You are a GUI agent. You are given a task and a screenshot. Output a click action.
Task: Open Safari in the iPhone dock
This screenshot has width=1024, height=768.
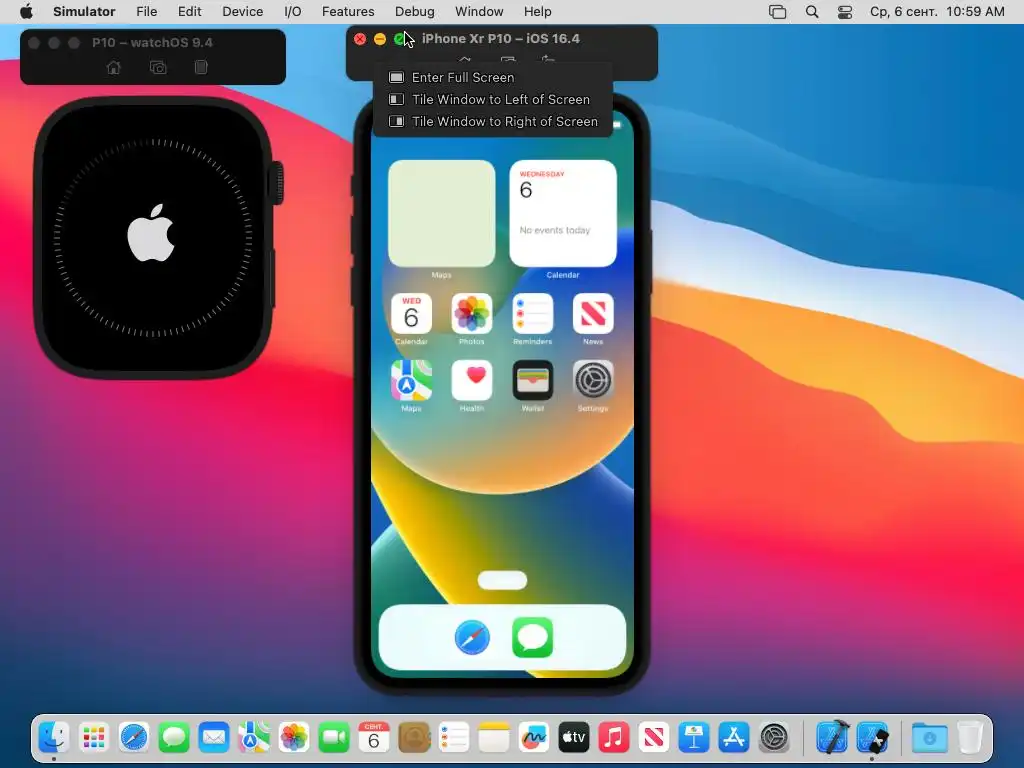pos(472,637)
